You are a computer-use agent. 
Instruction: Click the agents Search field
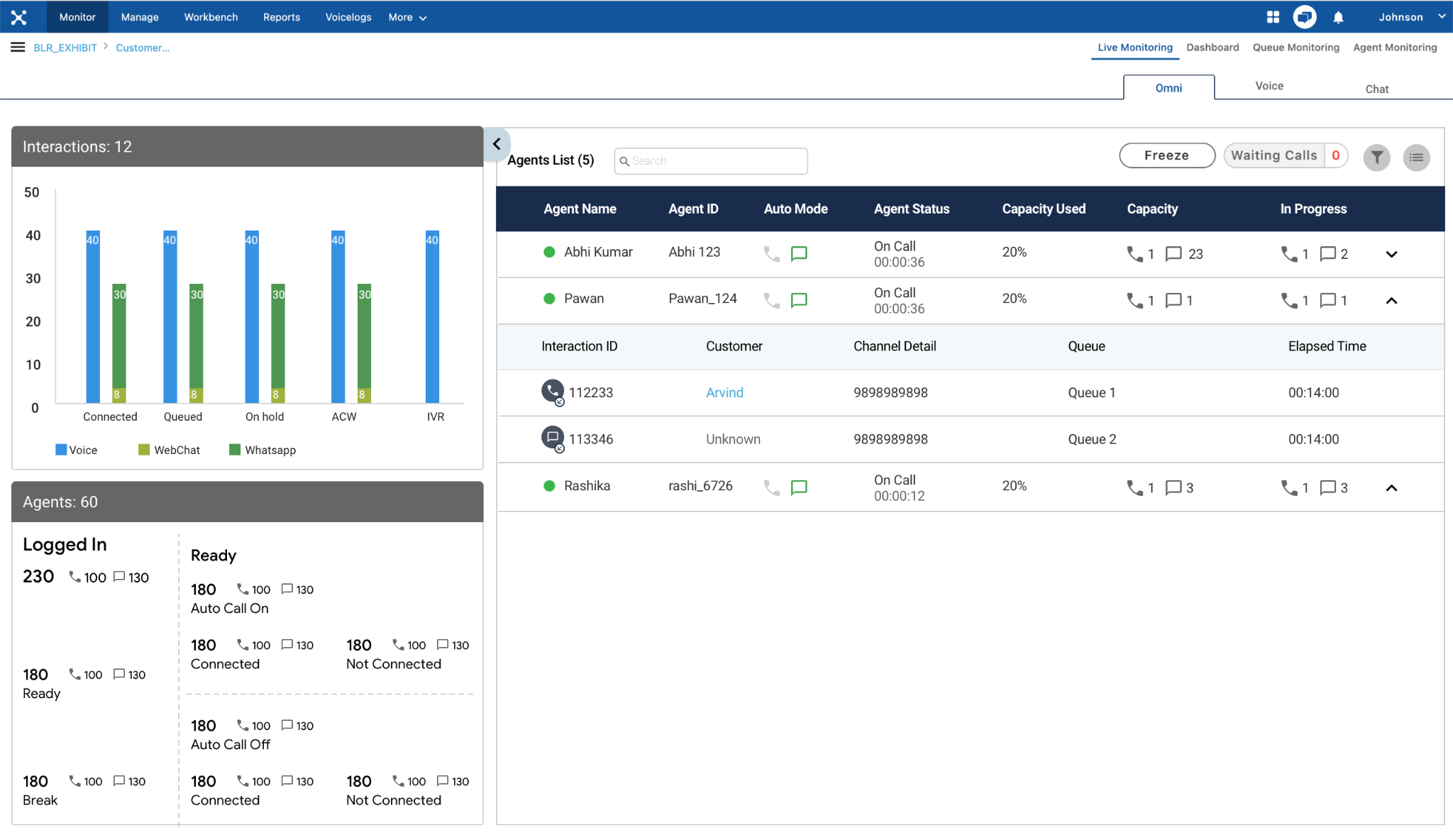(711, 161)
